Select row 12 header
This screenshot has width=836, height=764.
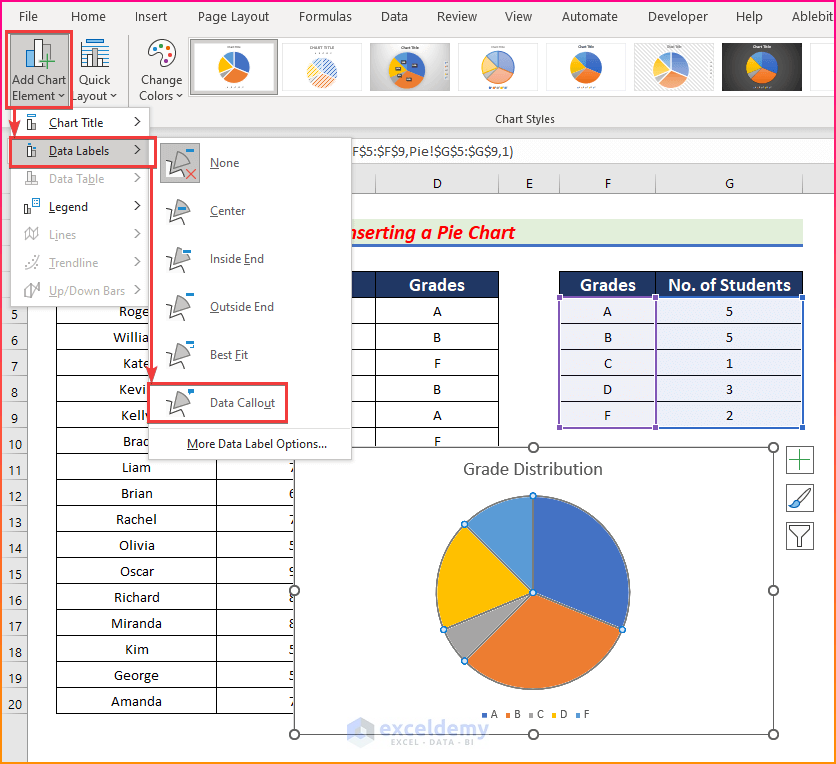pyautogui.click(x=15, y=496)
